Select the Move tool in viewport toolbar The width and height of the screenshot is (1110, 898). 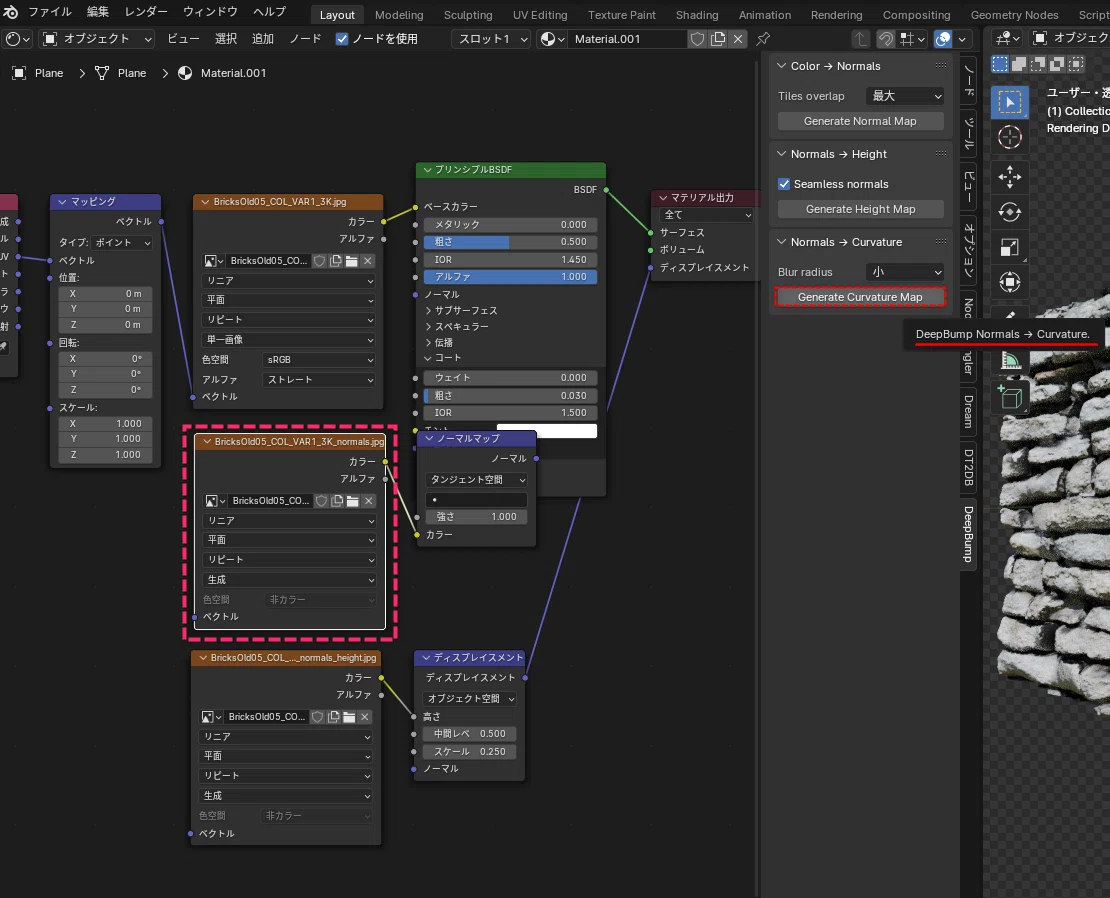(x=1009, y=176)
